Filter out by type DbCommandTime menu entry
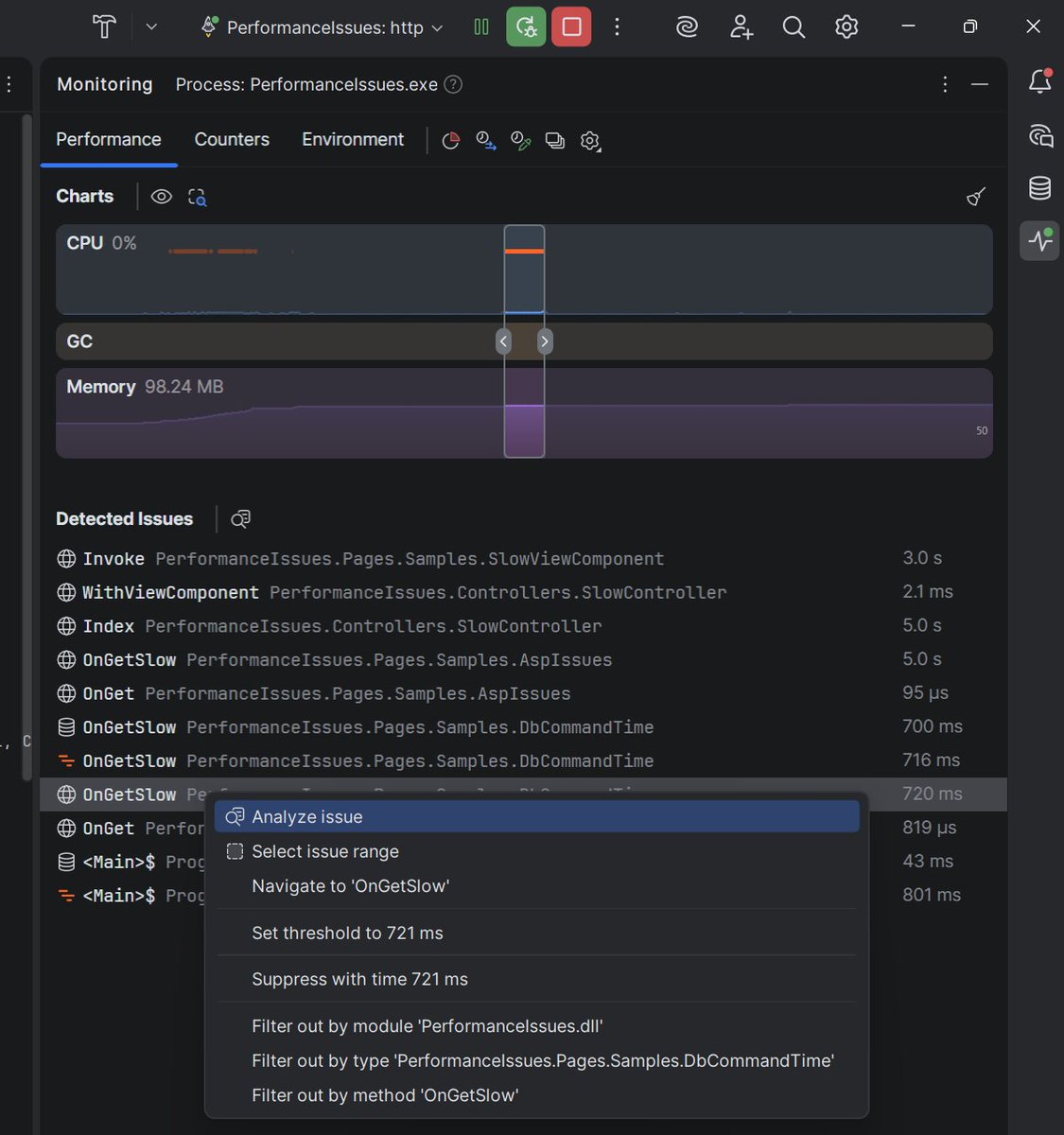Viewport: 1064px width, 1135px height. [536, 1060]
